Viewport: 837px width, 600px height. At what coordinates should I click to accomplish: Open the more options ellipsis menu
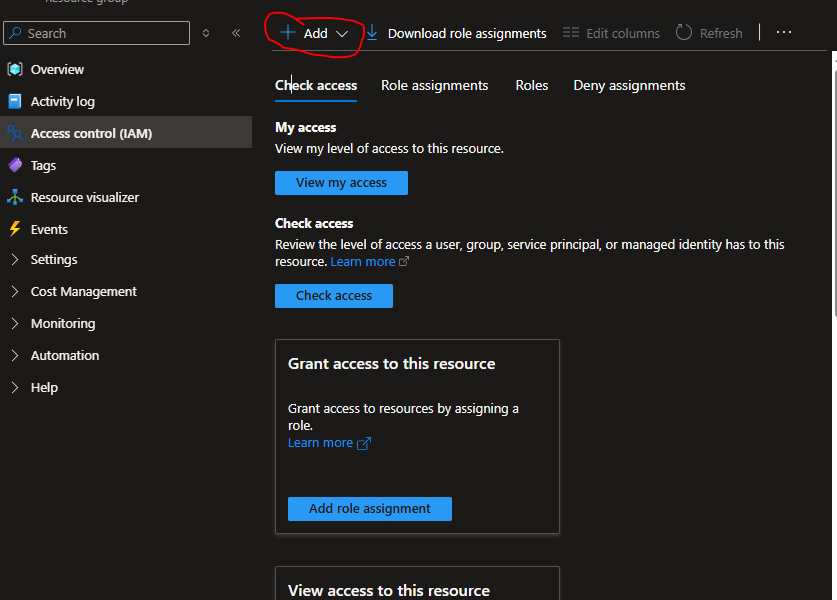[784, 33]
